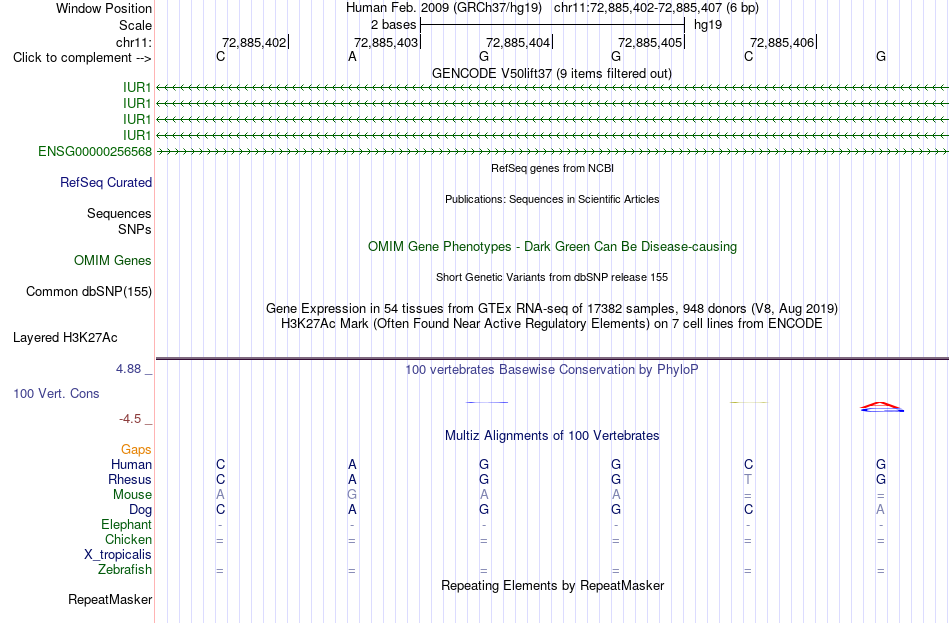Click the 'Zebrafish' species row label
The width and height of the screenshot is (950, 623).
125,570
